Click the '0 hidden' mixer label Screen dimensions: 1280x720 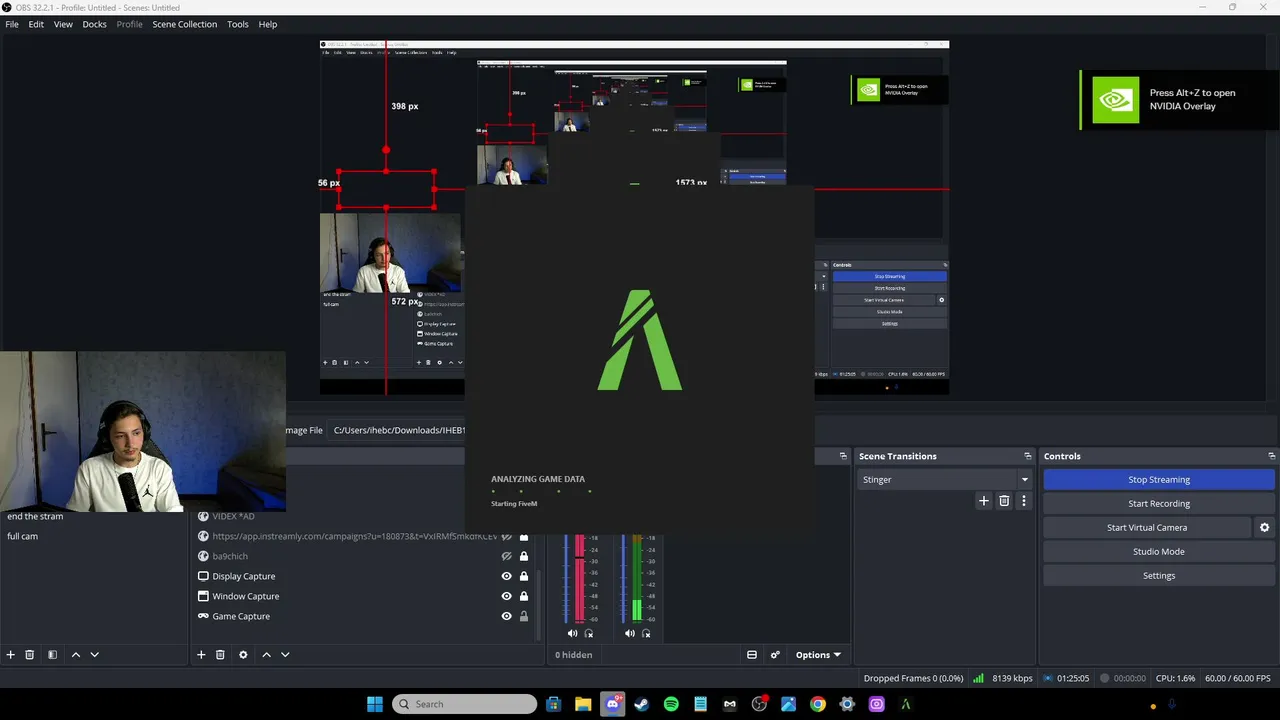(574, 655)
